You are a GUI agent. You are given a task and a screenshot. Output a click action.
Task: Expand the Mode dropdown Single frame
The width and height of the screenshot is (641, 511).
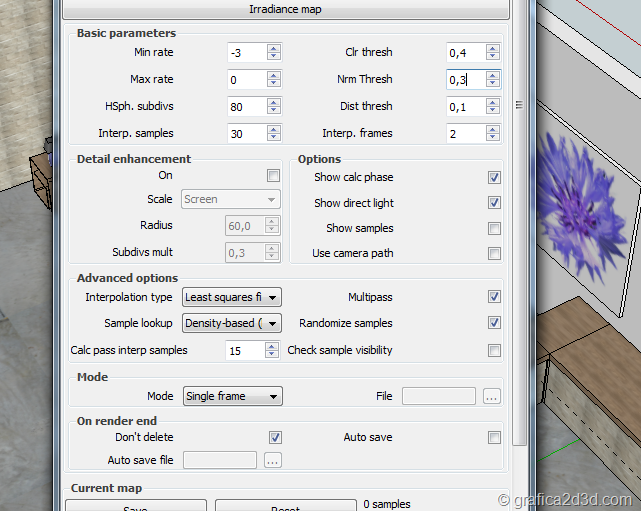[232, 396]
